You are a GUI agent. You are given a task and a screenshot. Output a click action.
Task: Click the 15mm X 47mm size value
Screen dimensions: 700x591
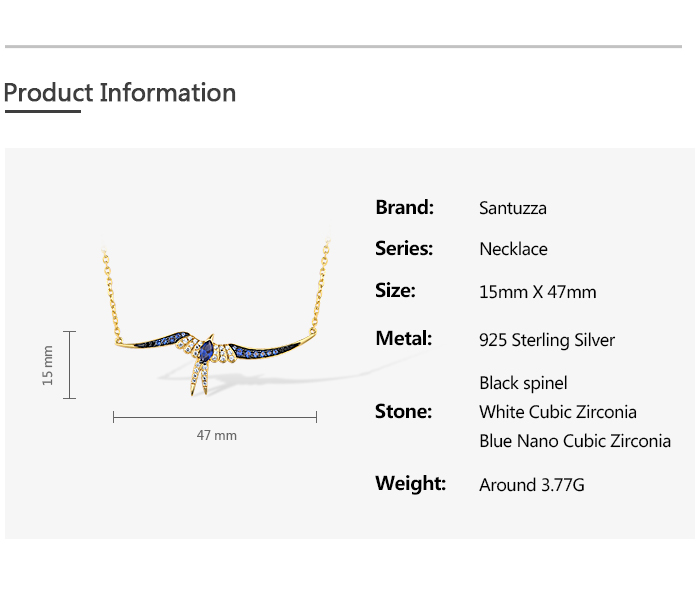click(x=537, y=292)
